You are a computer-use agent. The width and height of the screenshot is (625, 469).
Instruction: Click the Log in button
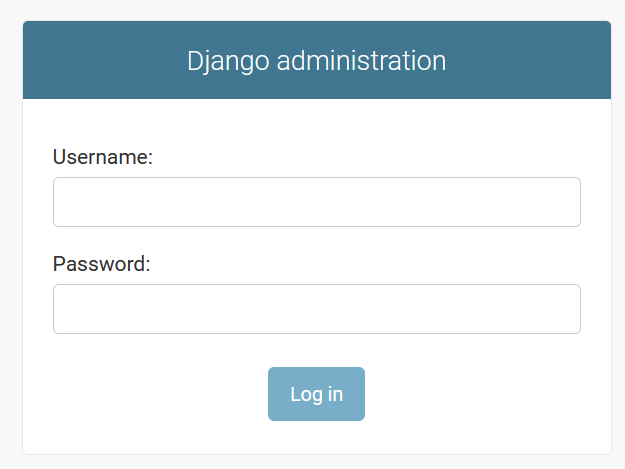(x=316, y=394)
